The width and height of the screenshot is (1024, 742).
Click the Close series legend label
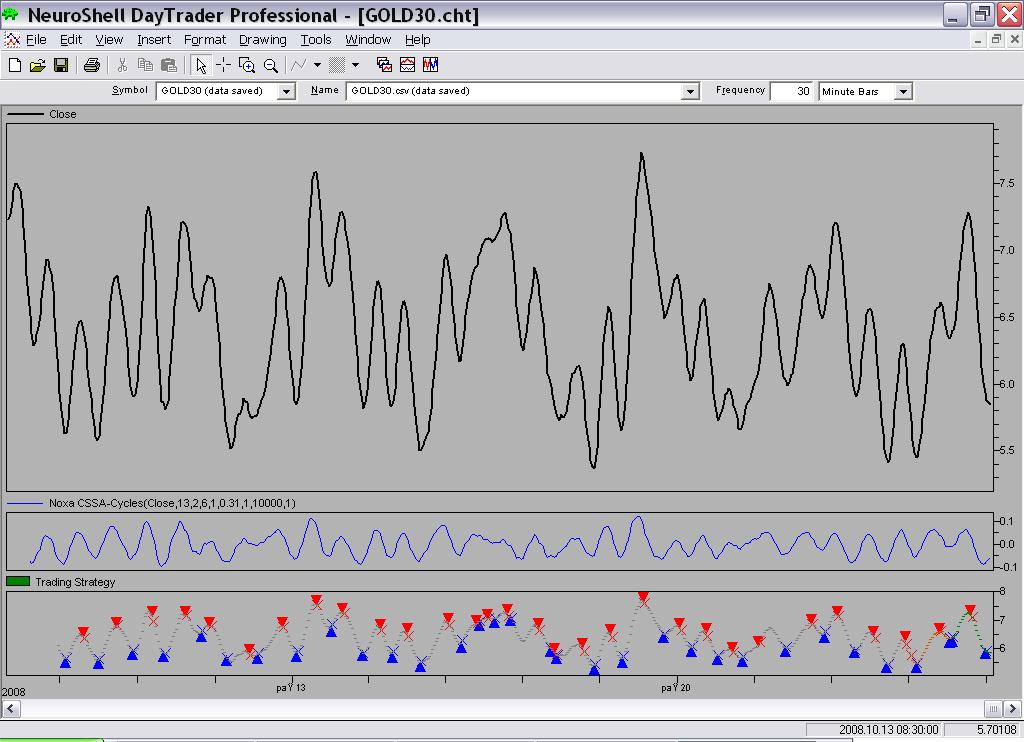[63, 114]
